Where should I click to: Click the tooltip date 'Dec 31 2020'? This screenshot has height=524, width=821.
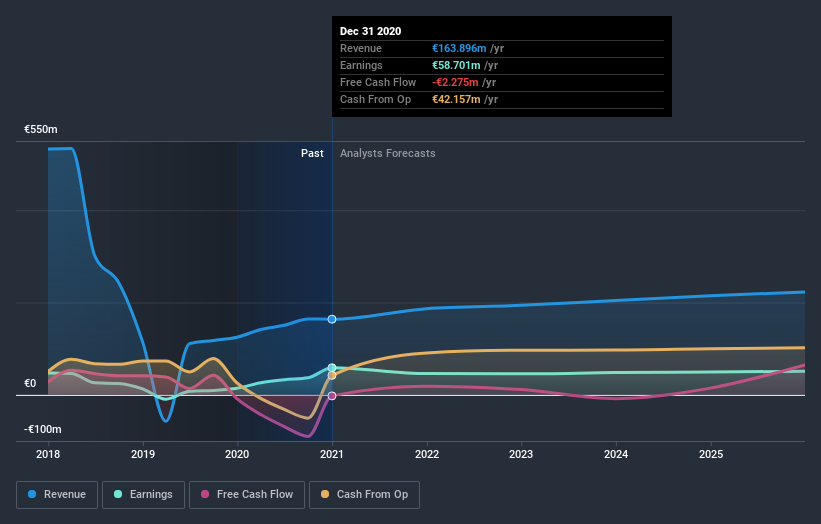click(371, 31)
